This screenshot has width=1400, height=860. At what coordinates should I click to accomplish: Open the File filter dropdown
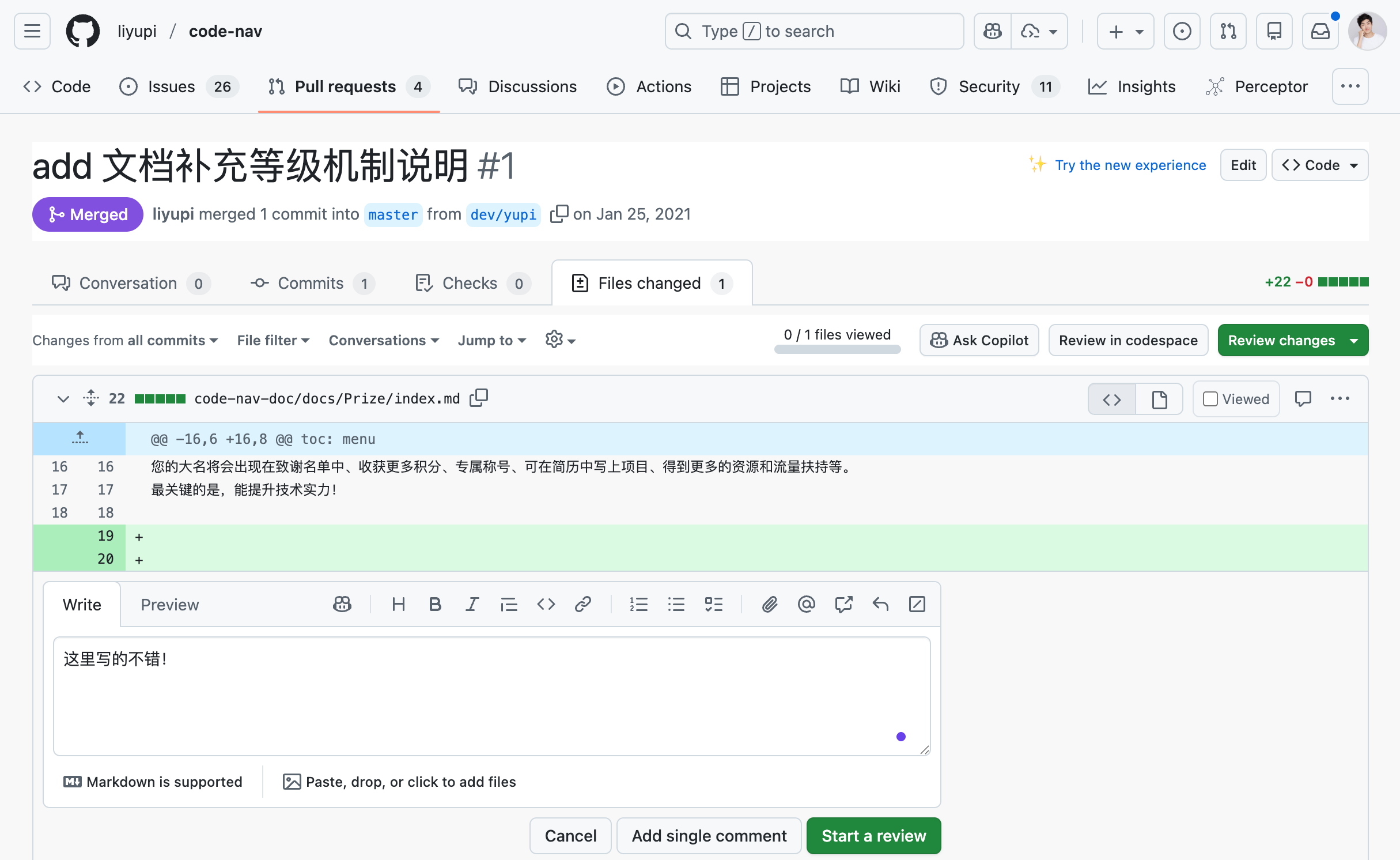pos(273,341)
